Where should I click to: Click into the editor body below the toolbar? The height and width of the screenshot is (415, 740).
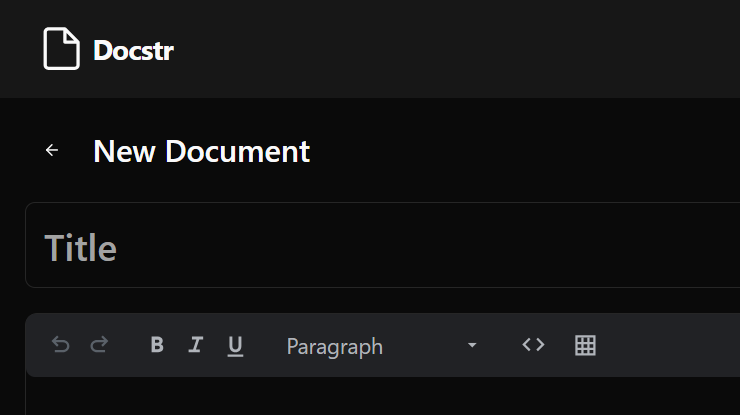(x=383, y=397)
